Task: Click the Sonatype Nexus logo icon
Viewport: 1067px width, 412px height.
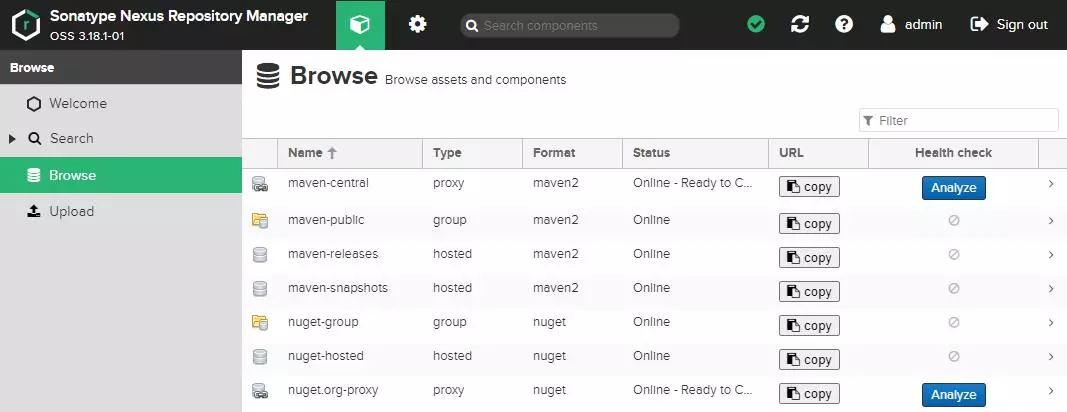Action: point(25,24)
